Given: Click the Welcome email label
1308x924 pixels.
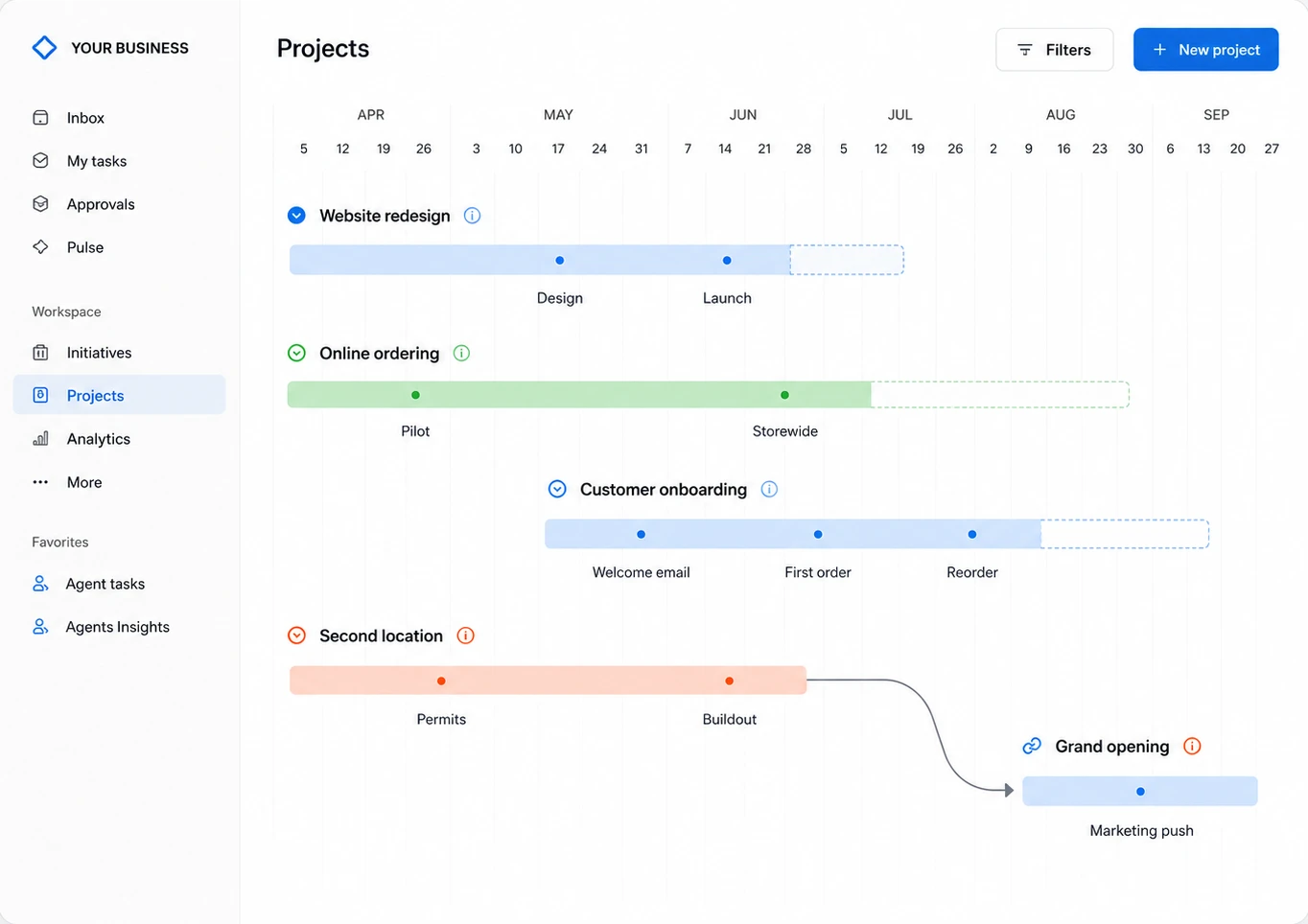Looking at the screenshot, I should pyautogui.click(x=641, y=572).
